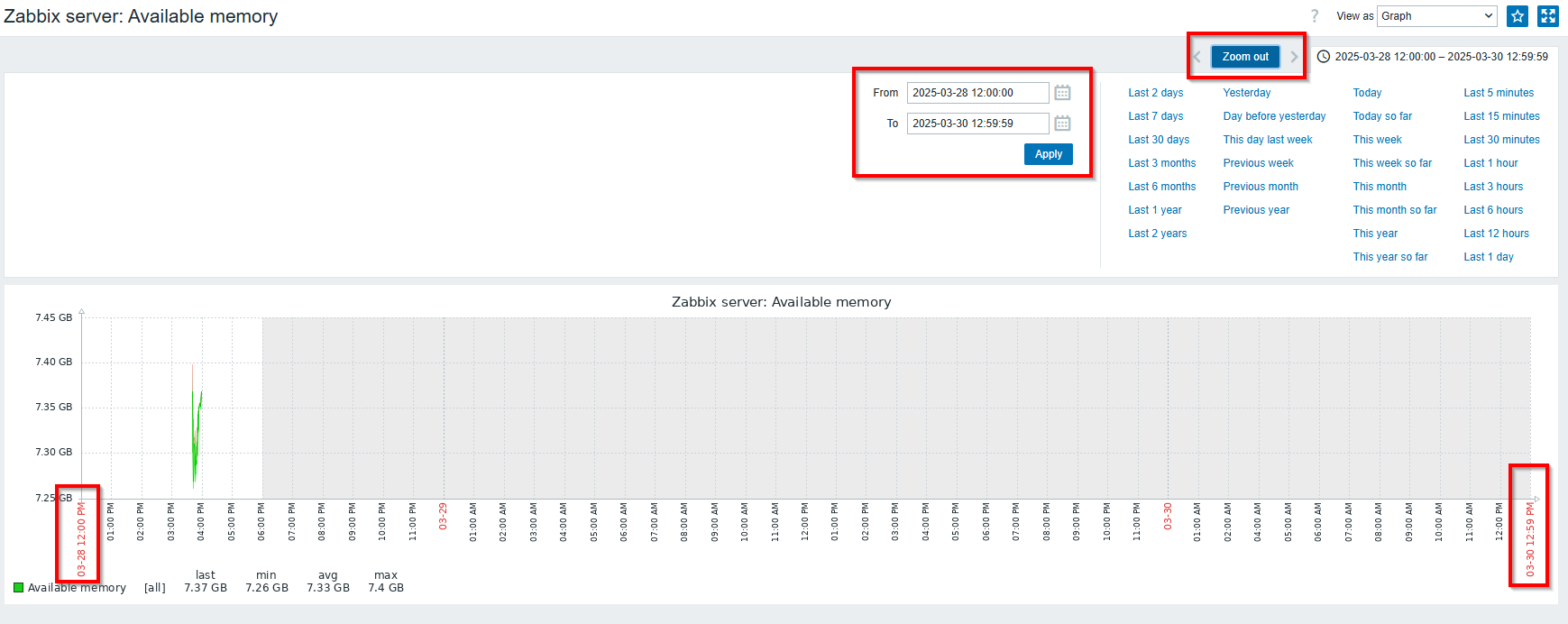Click the 7.40 GB y-axis label
Image resolution: width=1568 pixels, height=624 pixels.
(54, 362)
